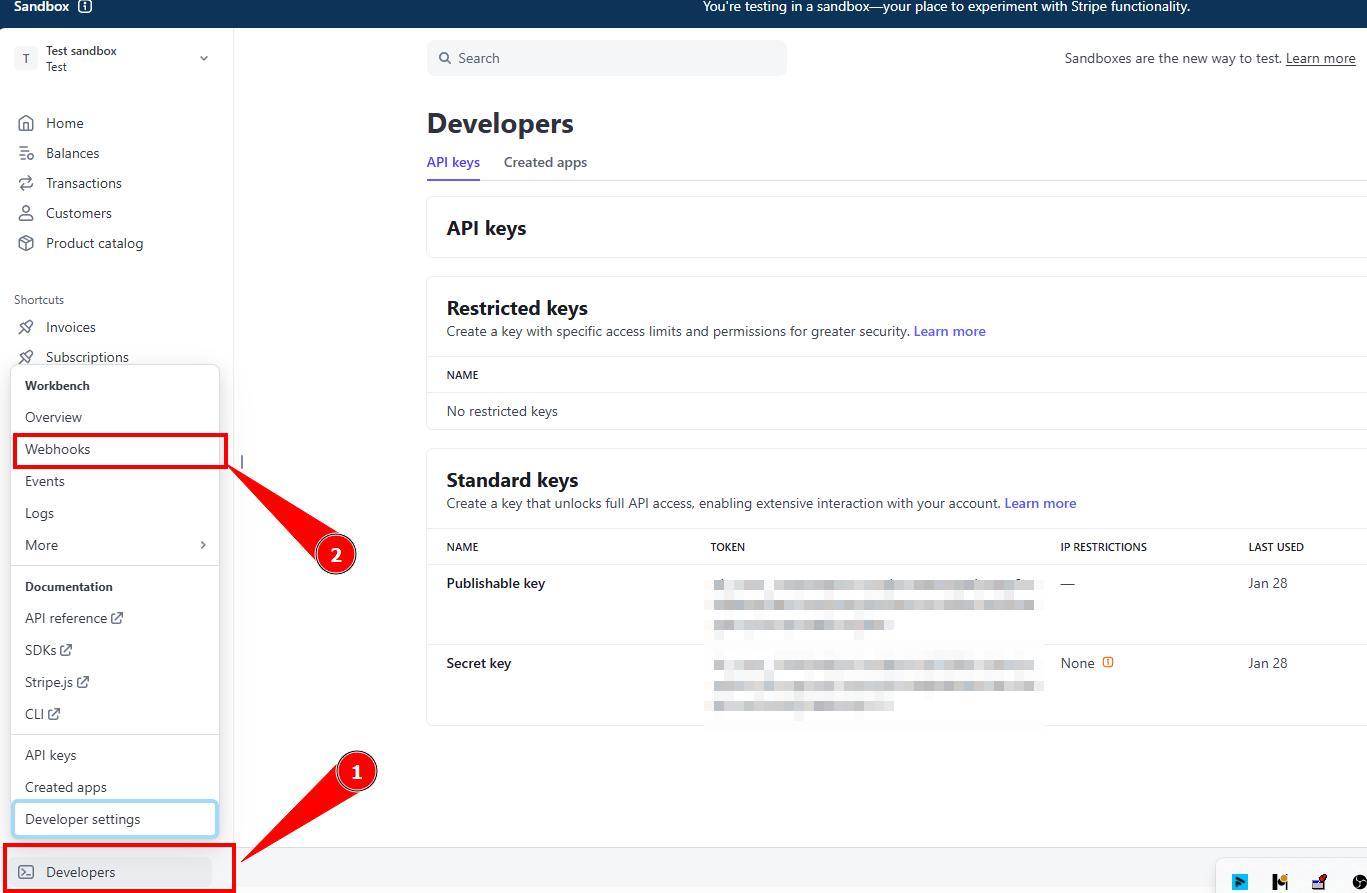Click the Developers terminal icon
This screenshot has width=1367, height=893.
(x=26, y=872)
